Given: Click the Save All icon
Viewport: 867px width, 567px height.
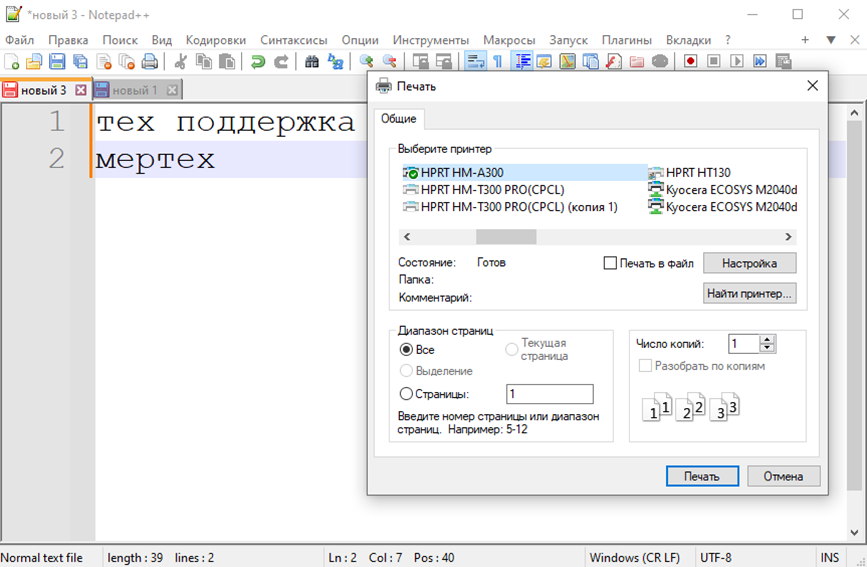Looking at the screenshot, I should pos(80,61).
